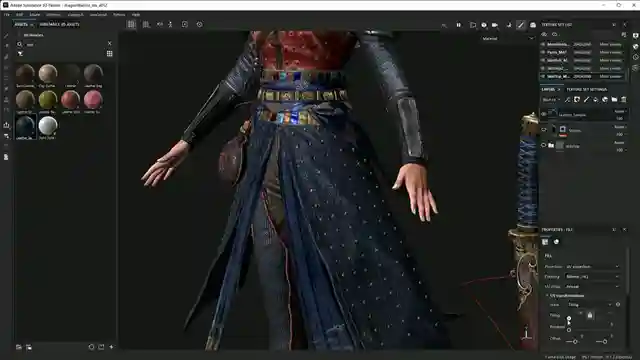This screenshot has width=640, height=360.
Task: Clear the assets search with X button
Action: coord(109,43)
